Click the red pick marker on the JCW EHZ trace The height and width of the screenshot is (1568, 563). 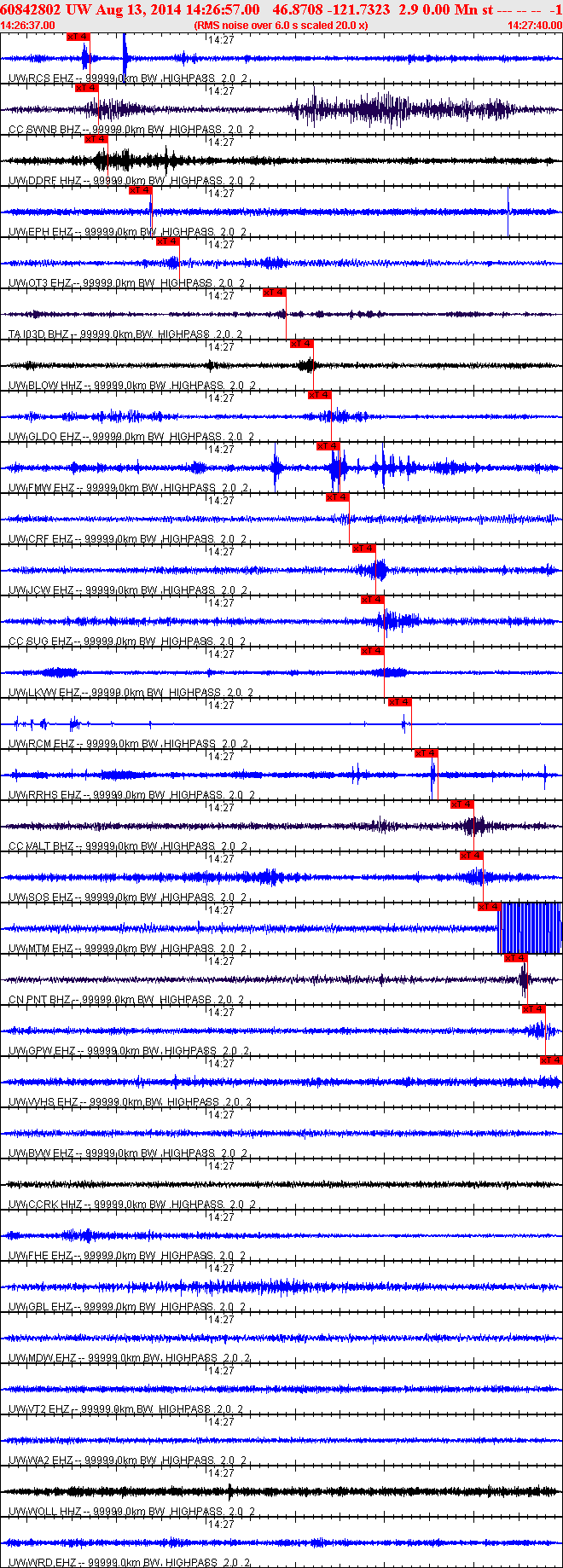363,549
